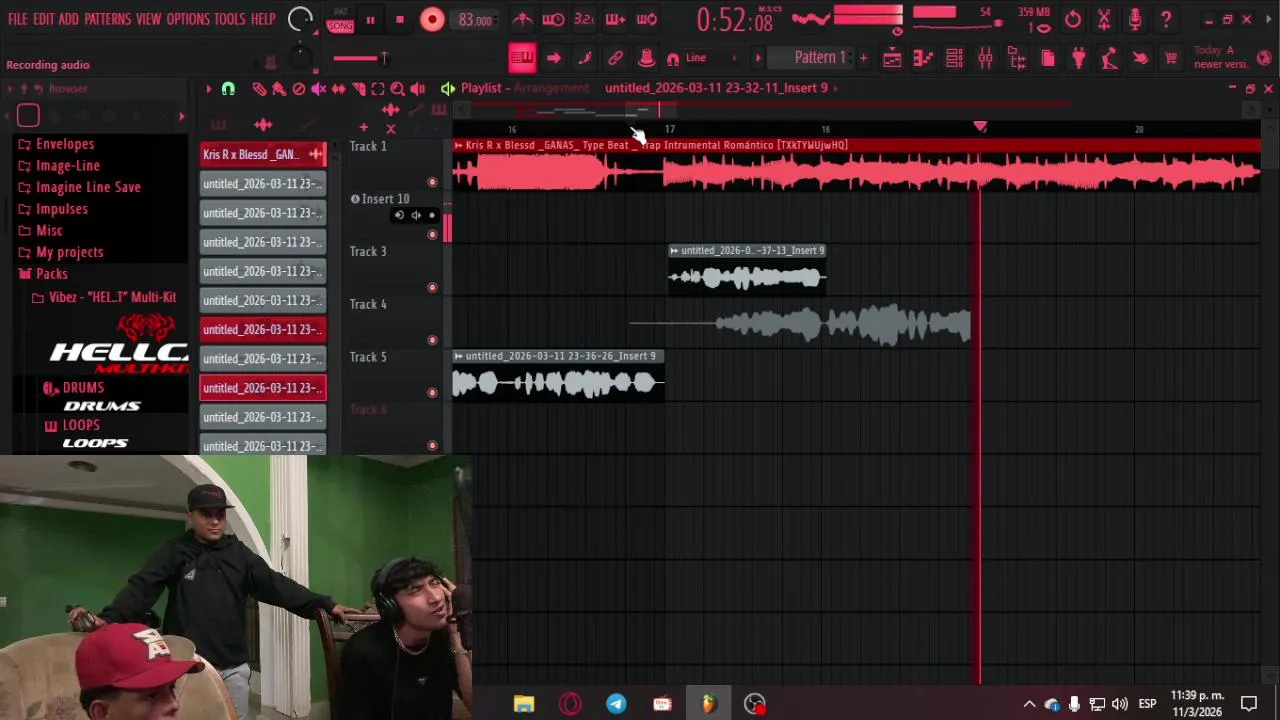Toggle wait for input before playing
The width and height of the screenshot is (1280, 720).
click(553, 19)
